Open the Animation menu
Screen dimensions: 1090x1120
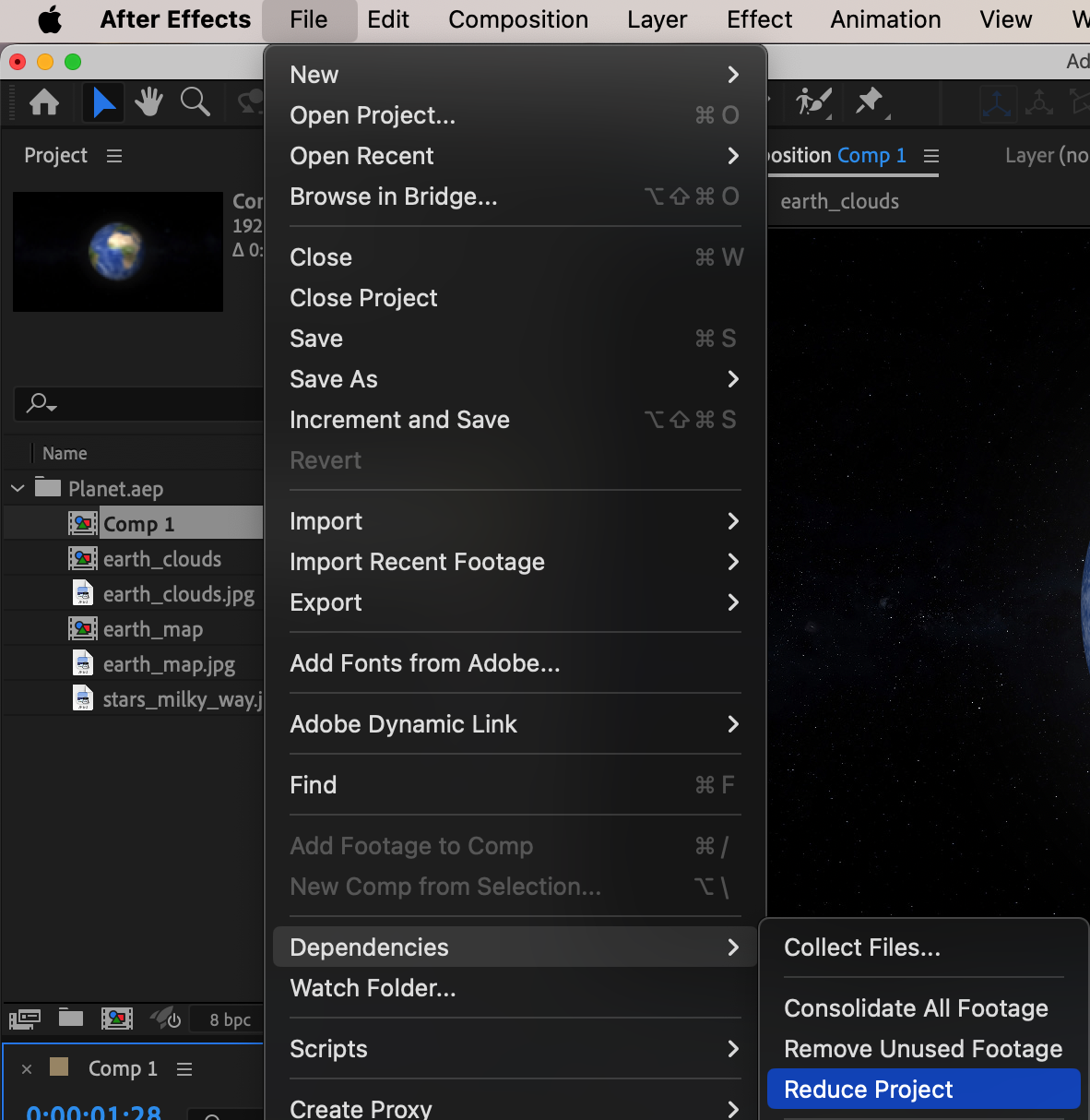(885, 19)
